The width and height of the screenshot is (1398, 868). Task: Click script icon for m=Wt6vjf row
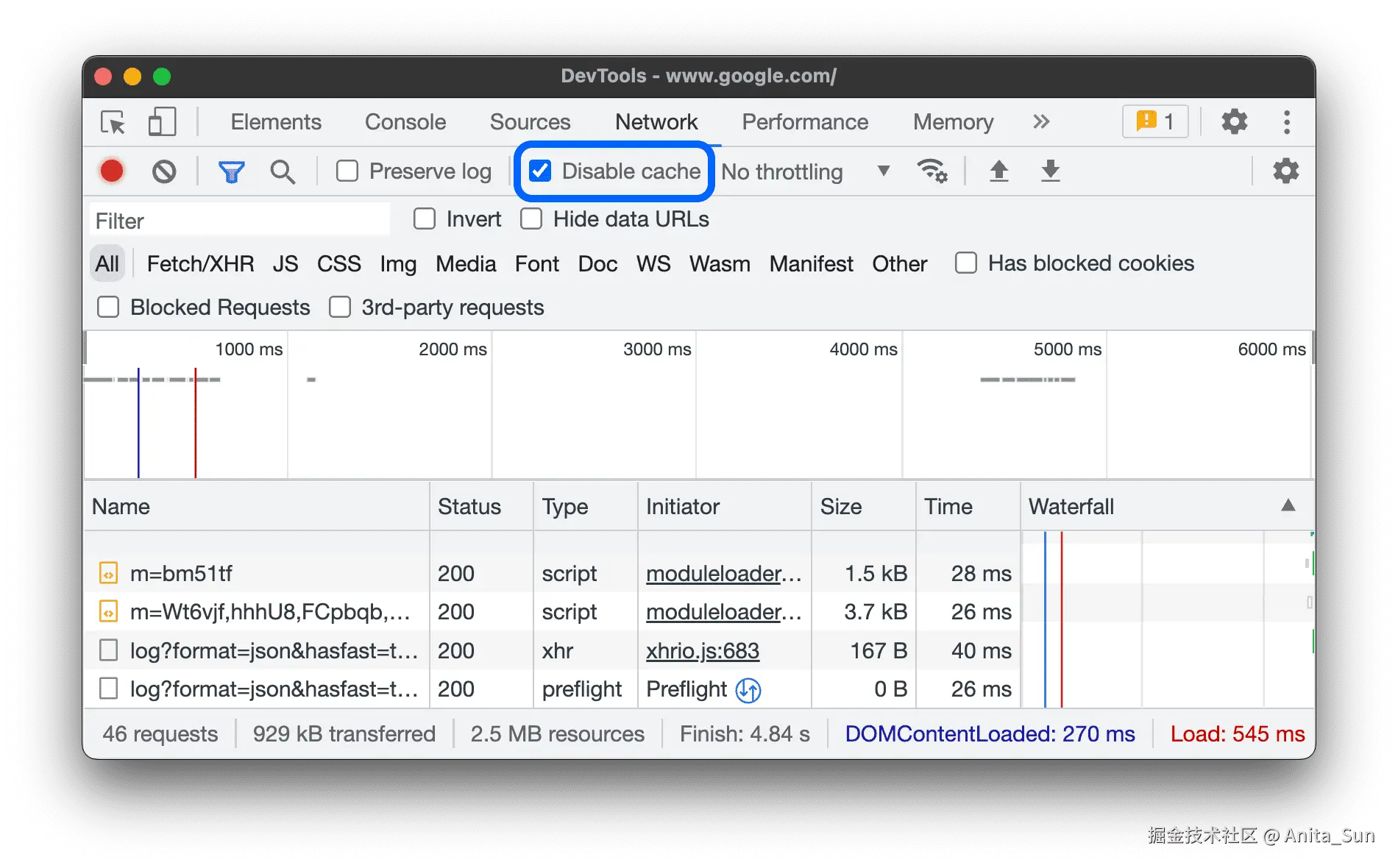click(x=108, y=611)
